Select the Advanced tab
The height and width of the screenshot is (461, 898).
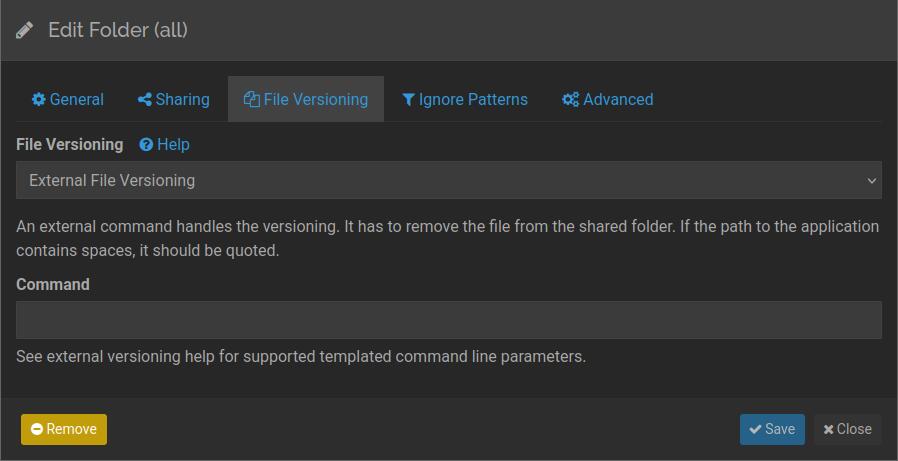(x=608, y=100)
